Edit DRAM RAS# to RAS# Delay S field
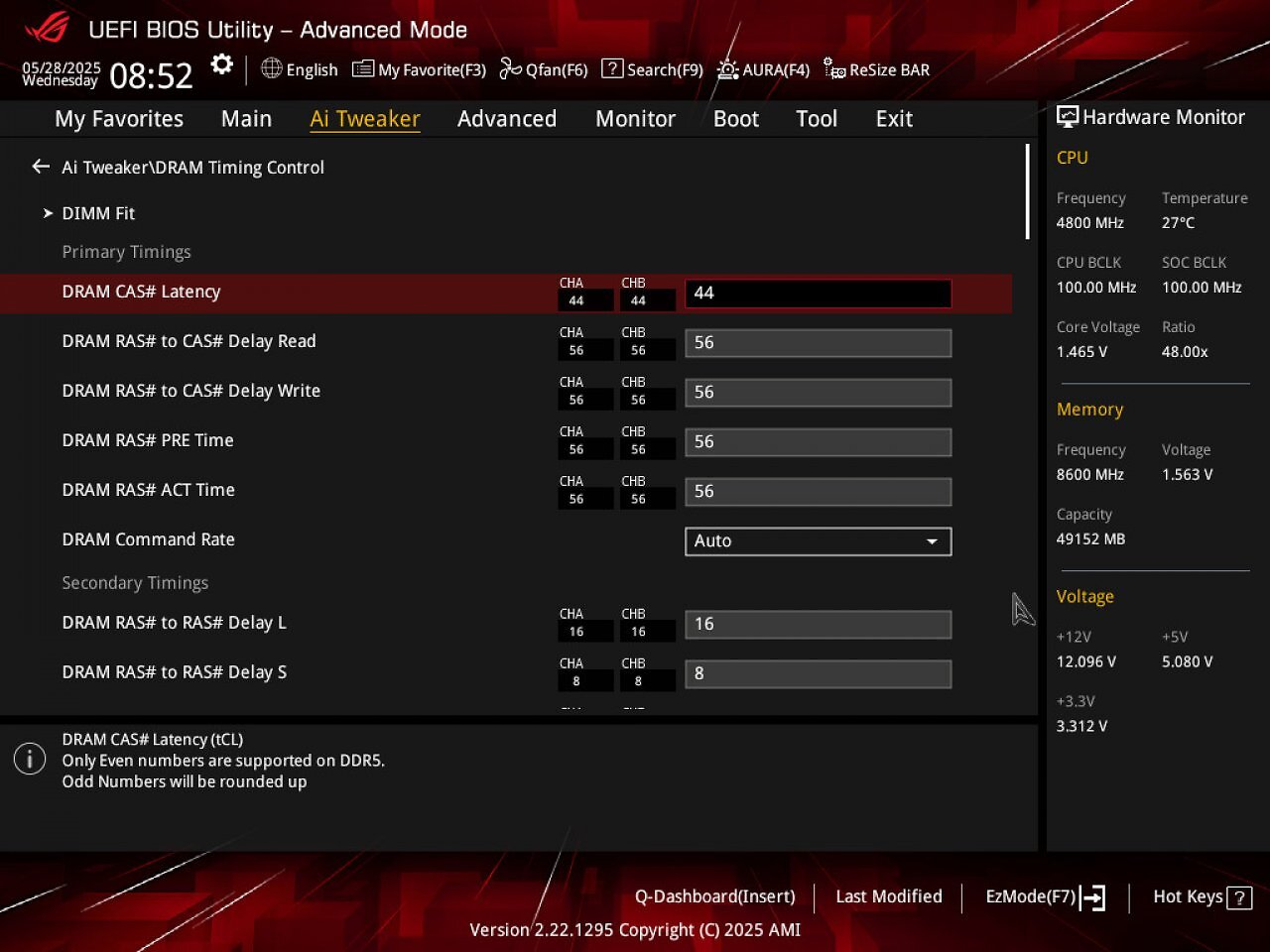The image size is (1270, 952). coord(818,674)
